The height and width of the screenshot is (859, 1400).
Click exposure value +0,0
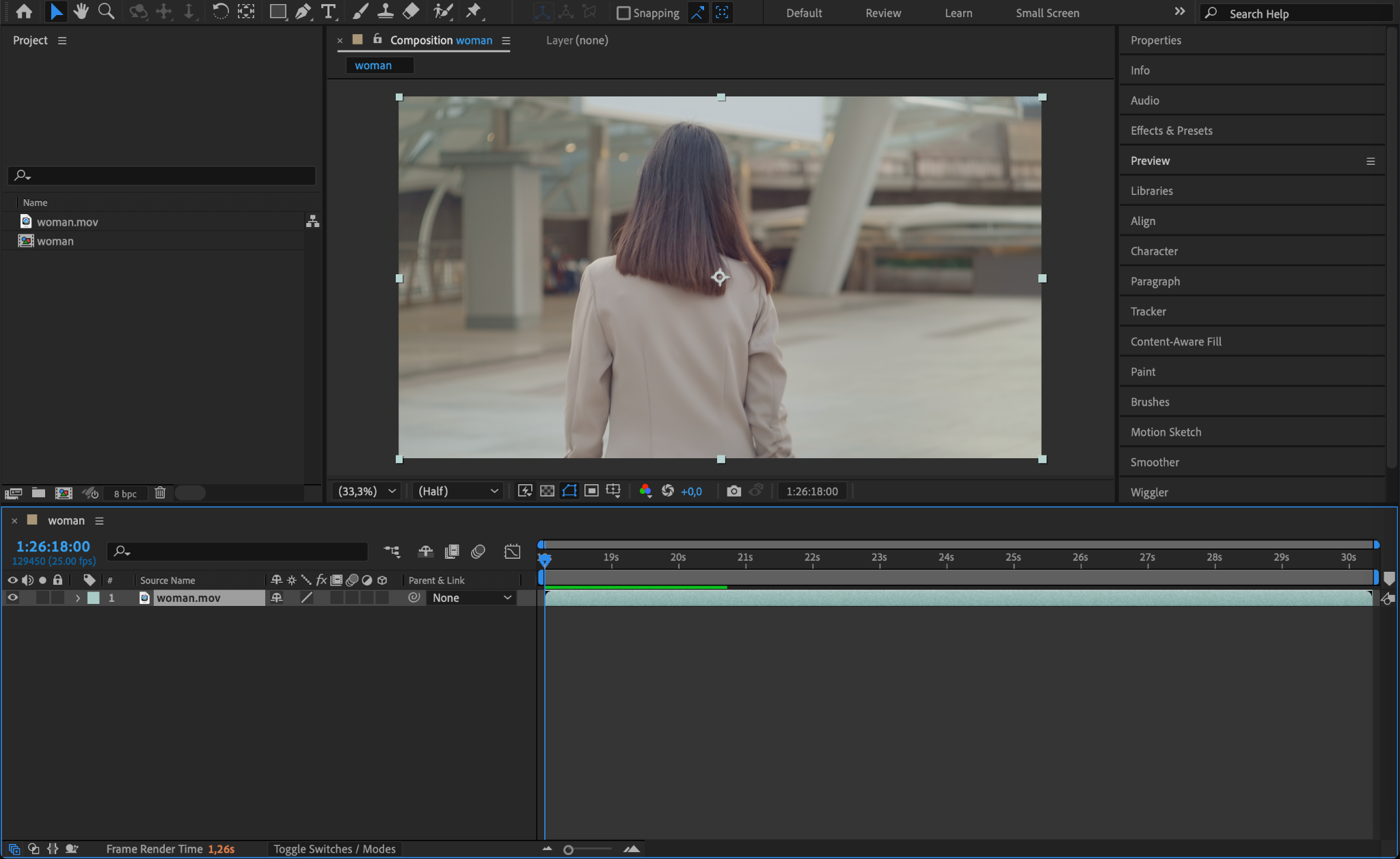click(691, 491)
